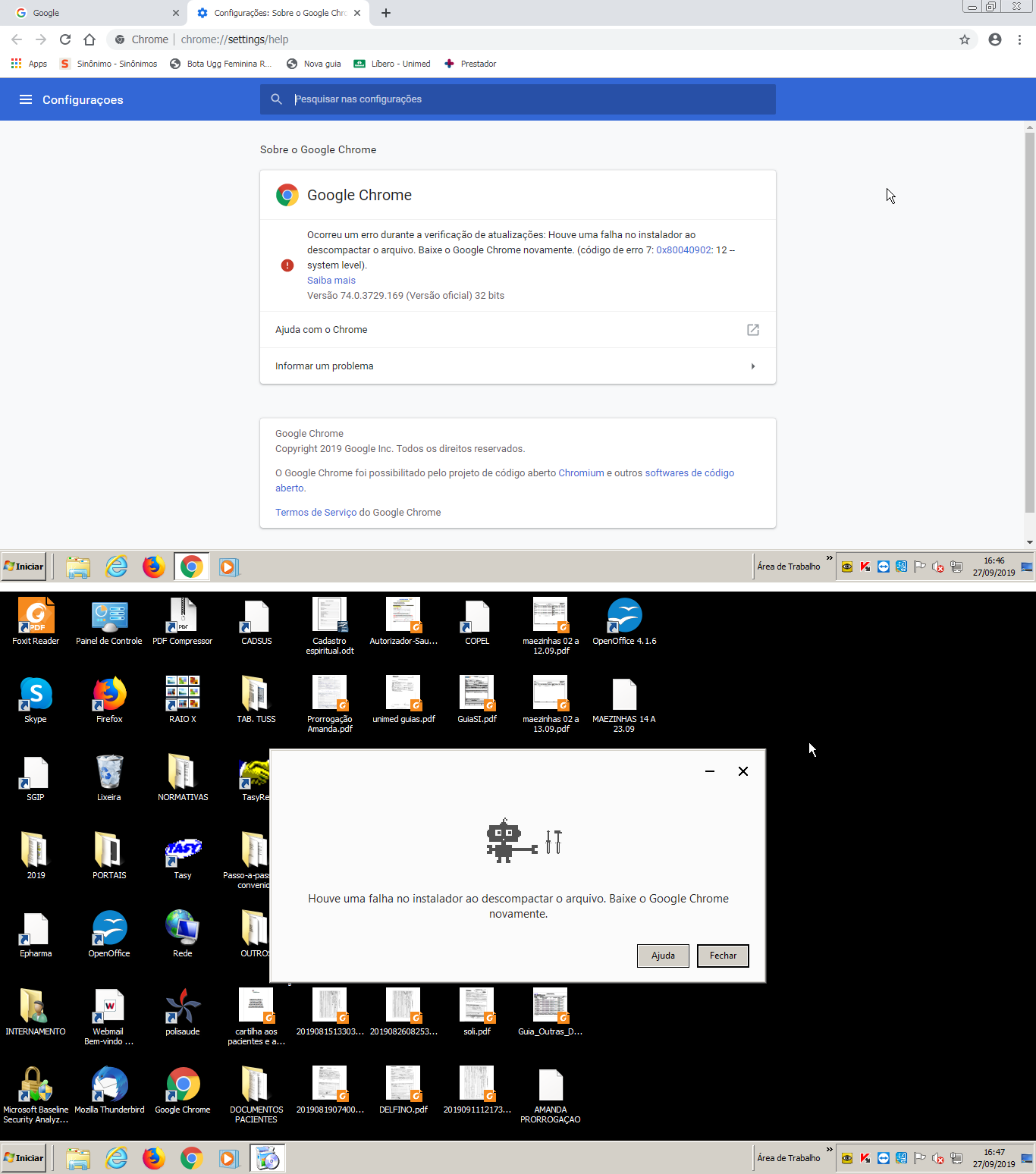Click Iniciar button on upper taskbar
Screen dimensions: 1036x1174
(x=24, y=567)
